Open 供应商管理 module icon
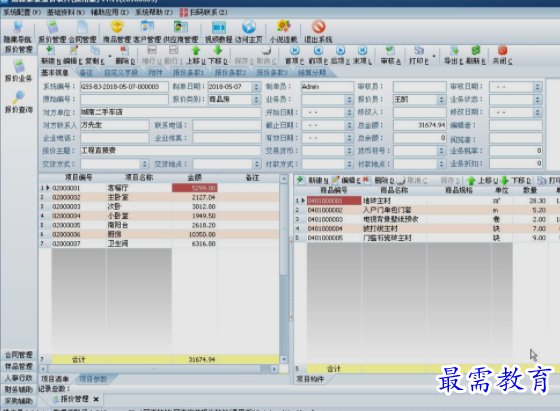The image size is (560, 411). tap(181, 31)
